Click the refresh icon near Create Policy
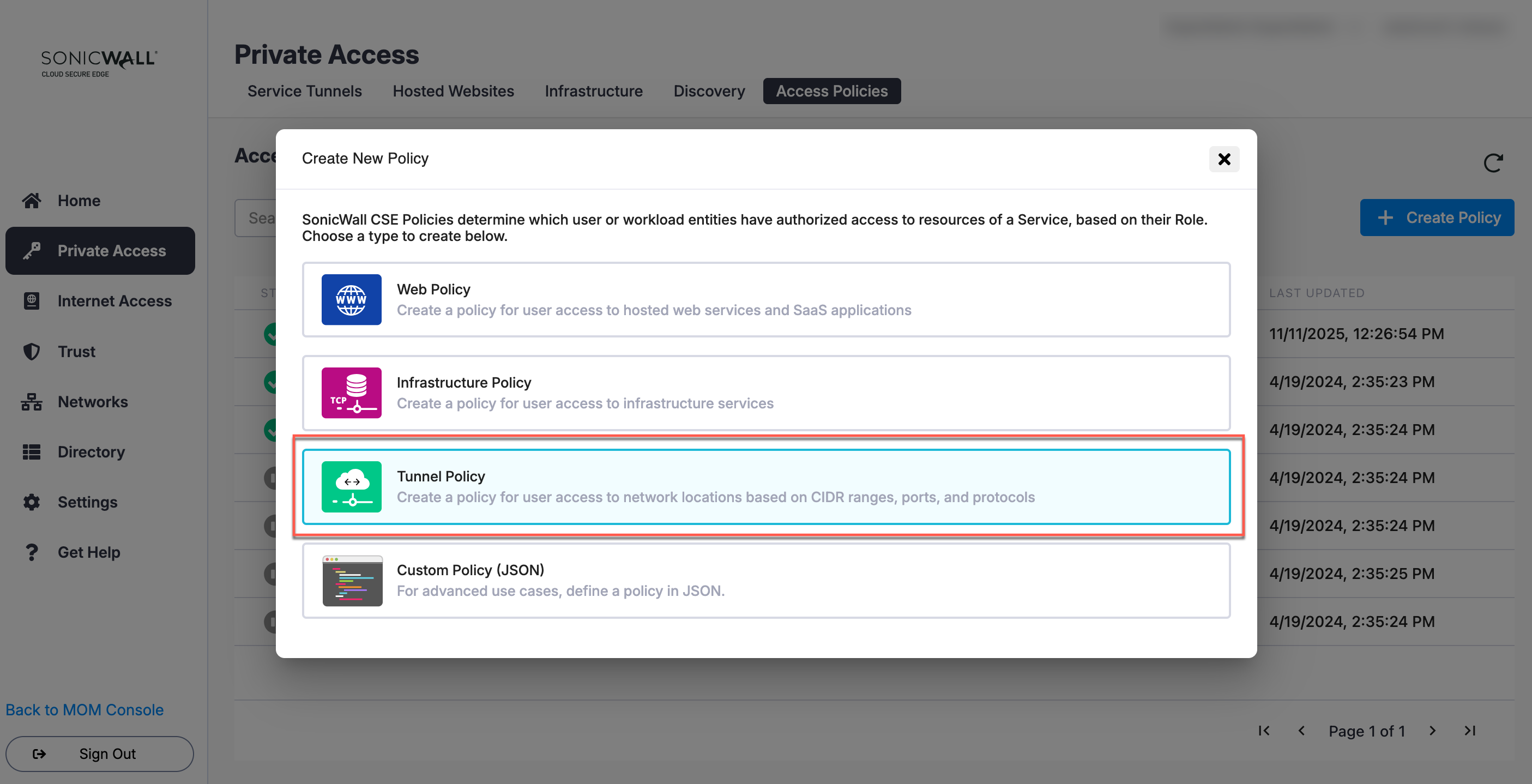The image size is (1532, 784). [1493, 163]
